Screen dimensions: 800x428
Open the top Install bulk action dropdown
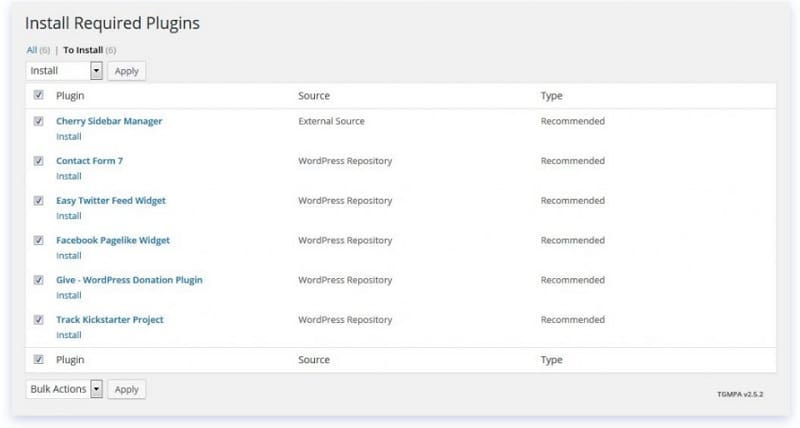(64, 71)
